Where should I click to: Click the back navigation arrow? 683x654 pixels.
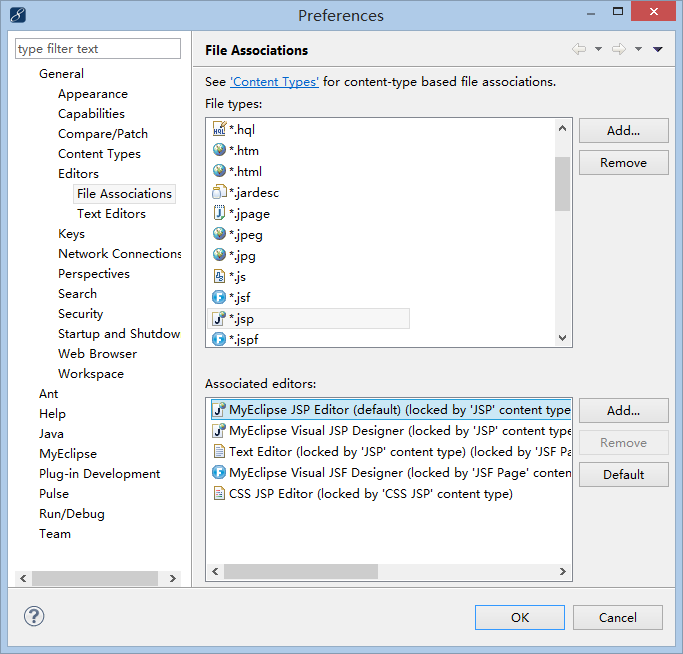[579, 49]
